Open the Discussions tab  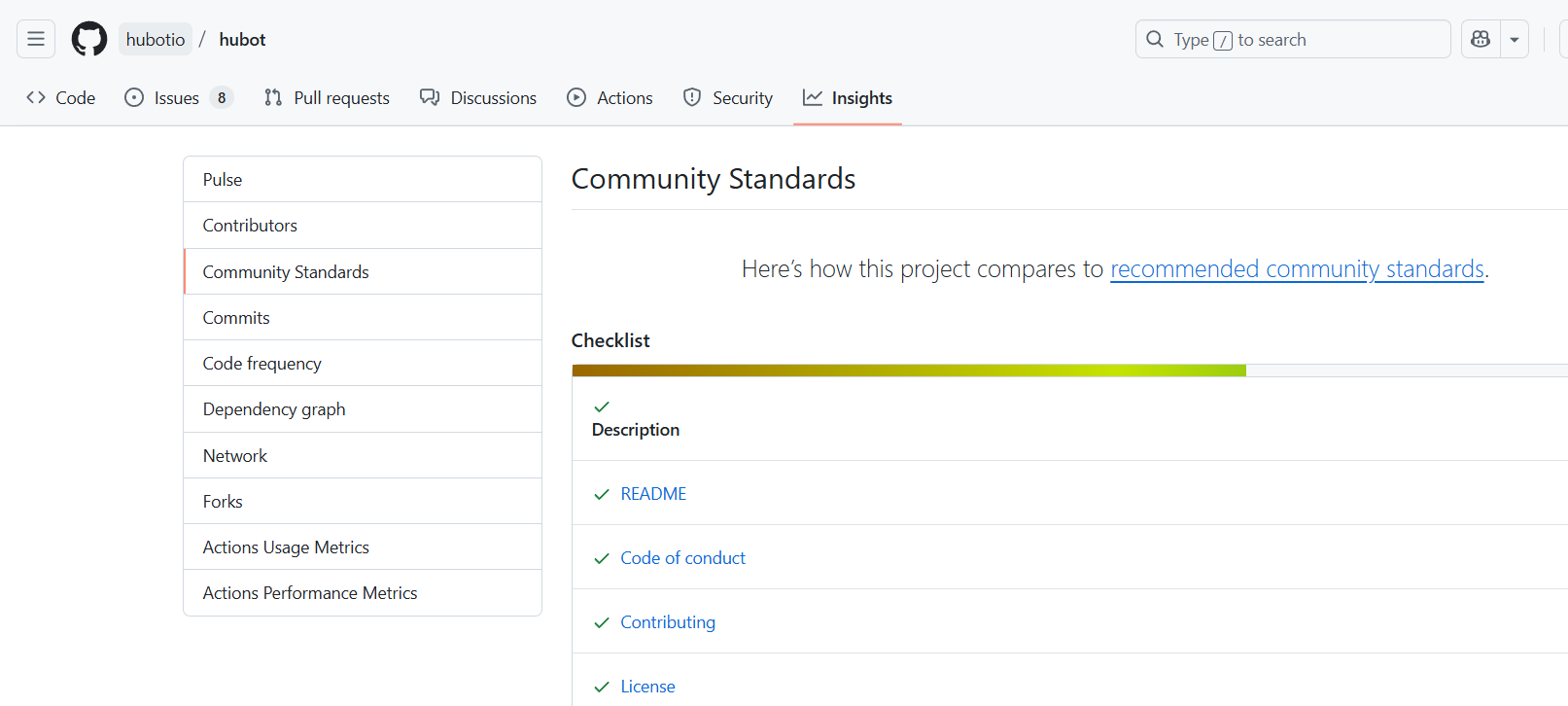[478, 97]
